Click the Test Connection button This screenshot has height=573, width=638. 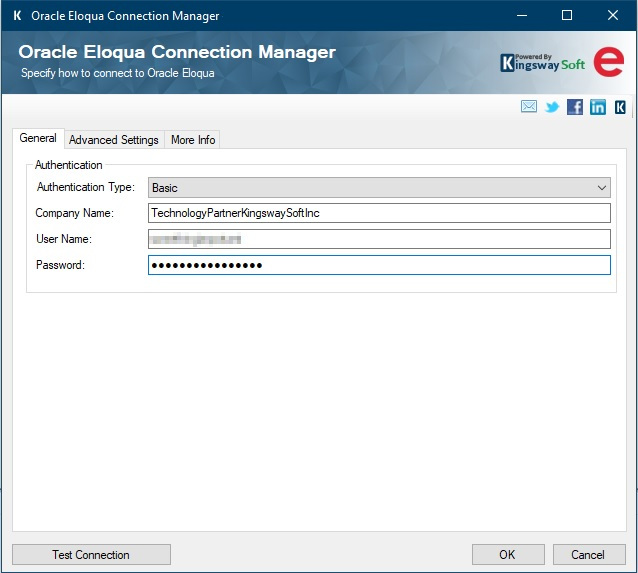click(91, 554)
